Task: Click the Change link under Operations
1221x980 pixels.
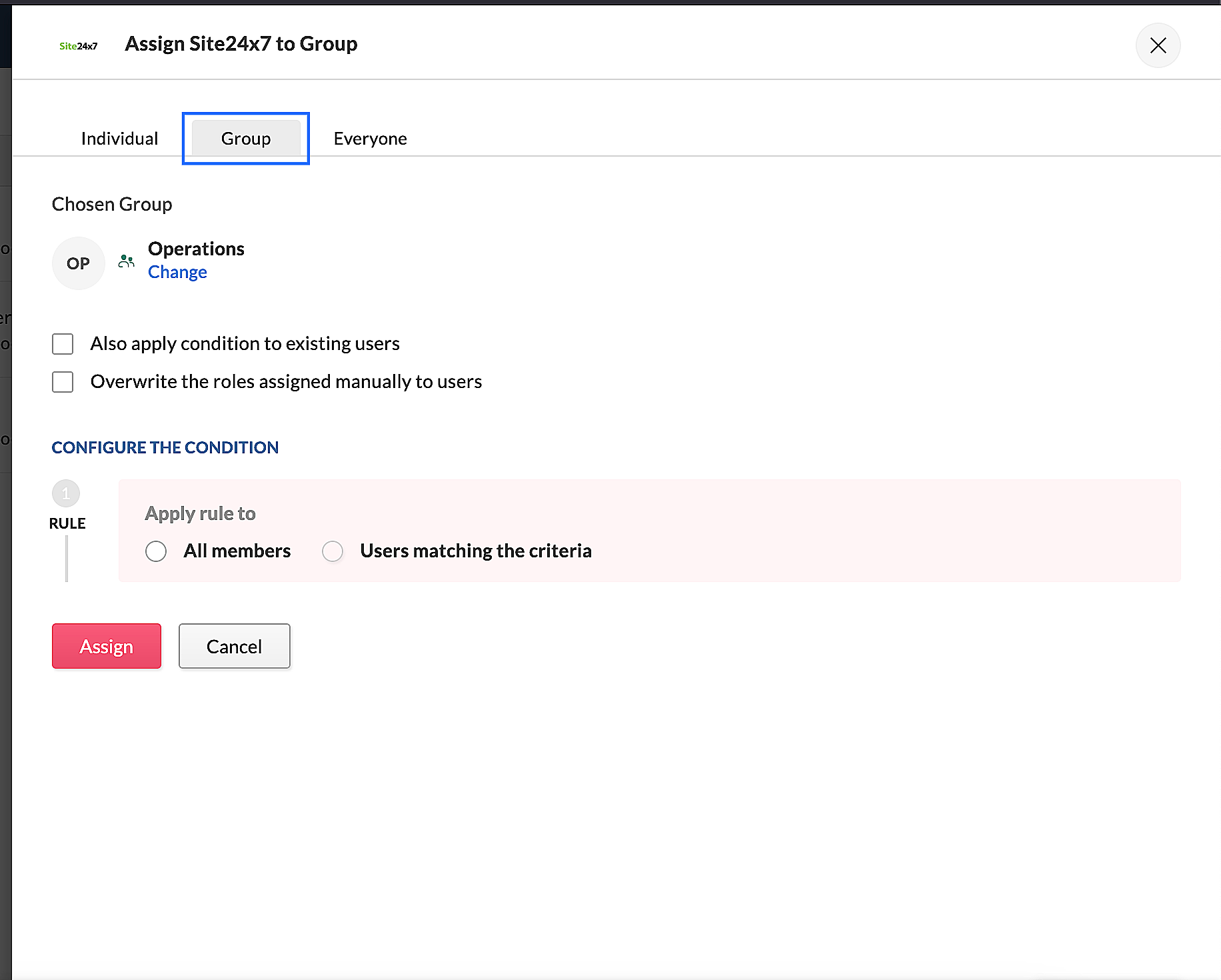Action: point(177,272)
